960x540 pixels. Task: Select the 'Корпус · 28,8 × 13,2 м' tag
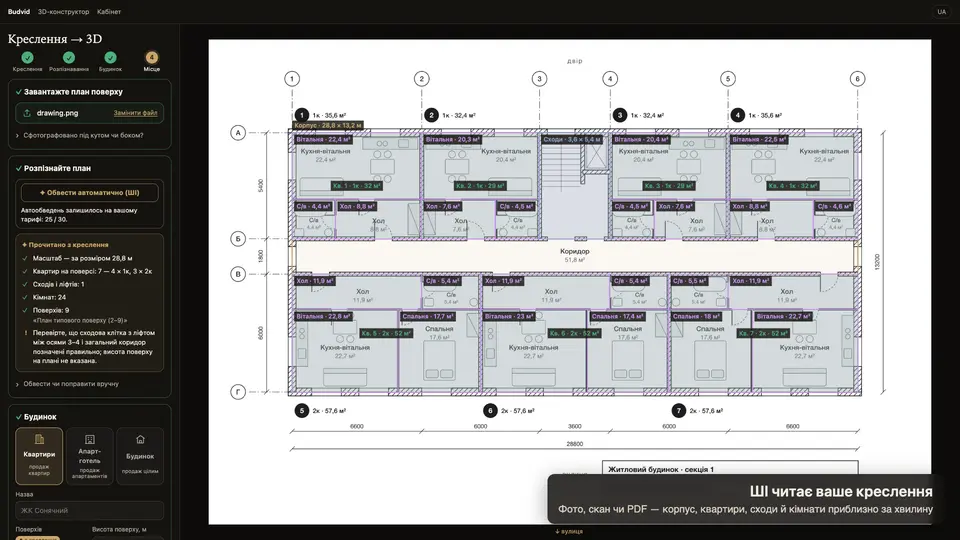pyautogui.click(x=328, y=126)
